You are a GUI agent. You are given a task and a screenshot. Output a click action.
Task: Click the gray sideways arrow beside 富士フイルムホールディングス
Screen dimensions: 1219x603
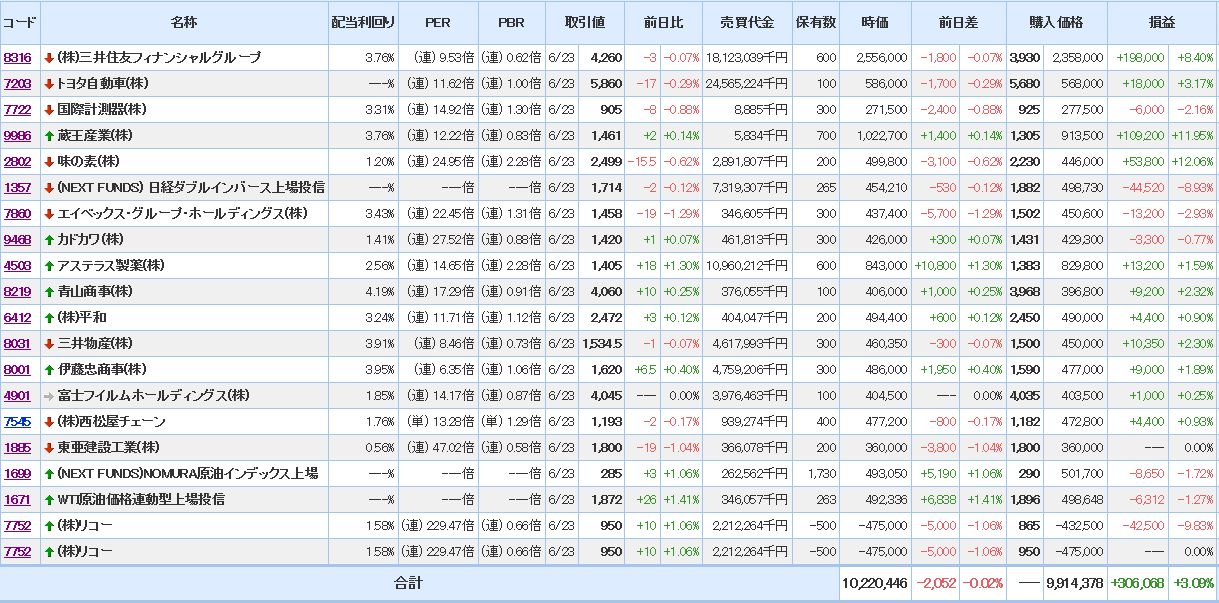click(x=48, y=396)
